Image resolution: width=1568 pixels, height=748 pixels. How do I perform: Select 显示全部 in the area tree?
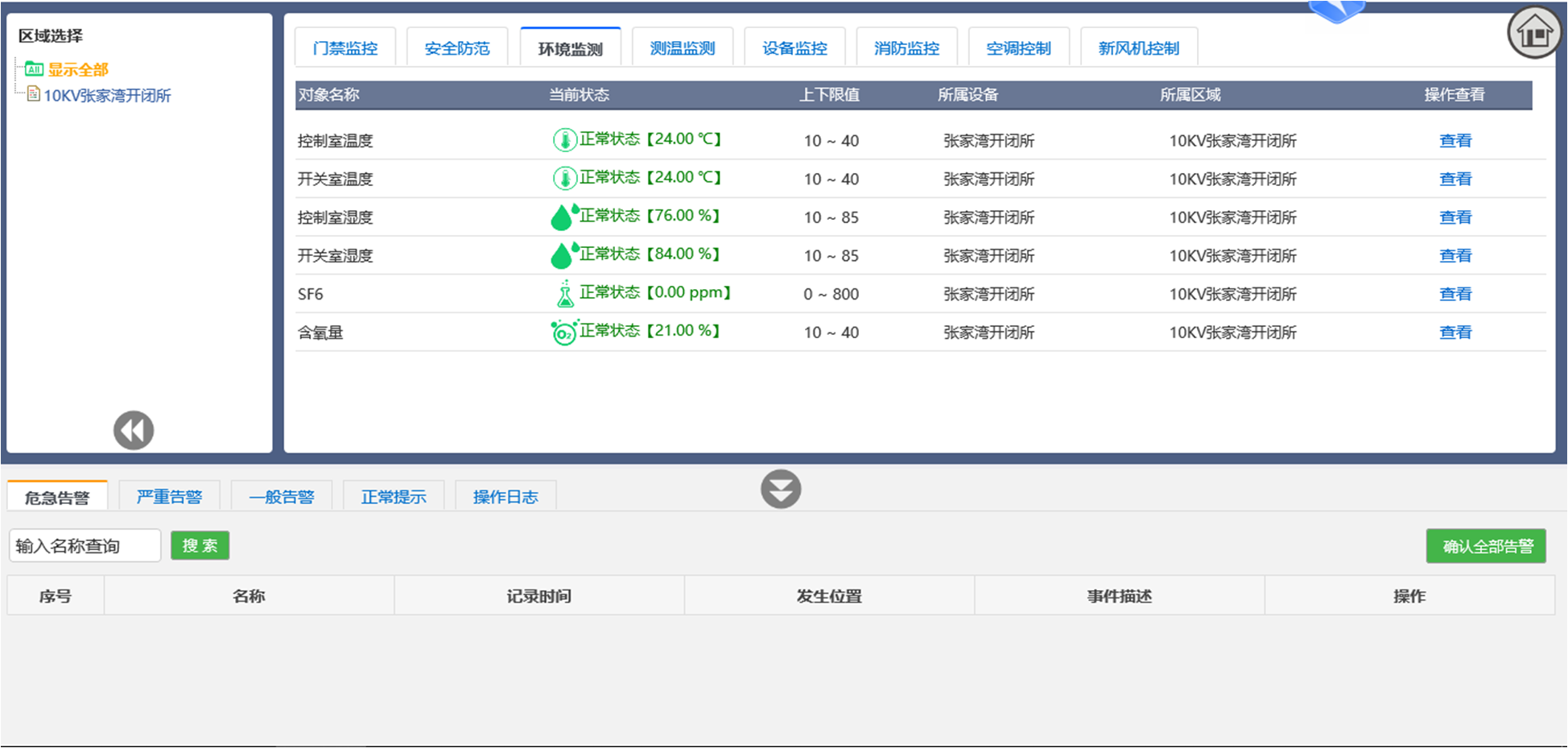pos(78,69)
